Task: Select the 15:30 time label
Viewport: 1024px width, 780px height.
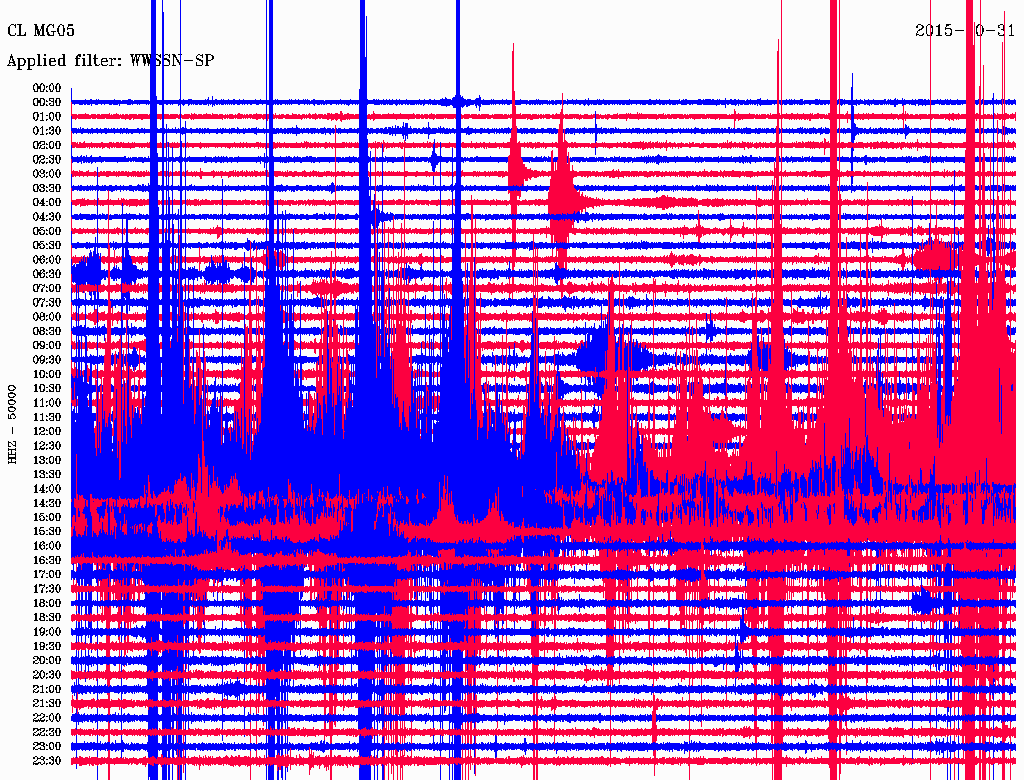Action: point(47,532)
